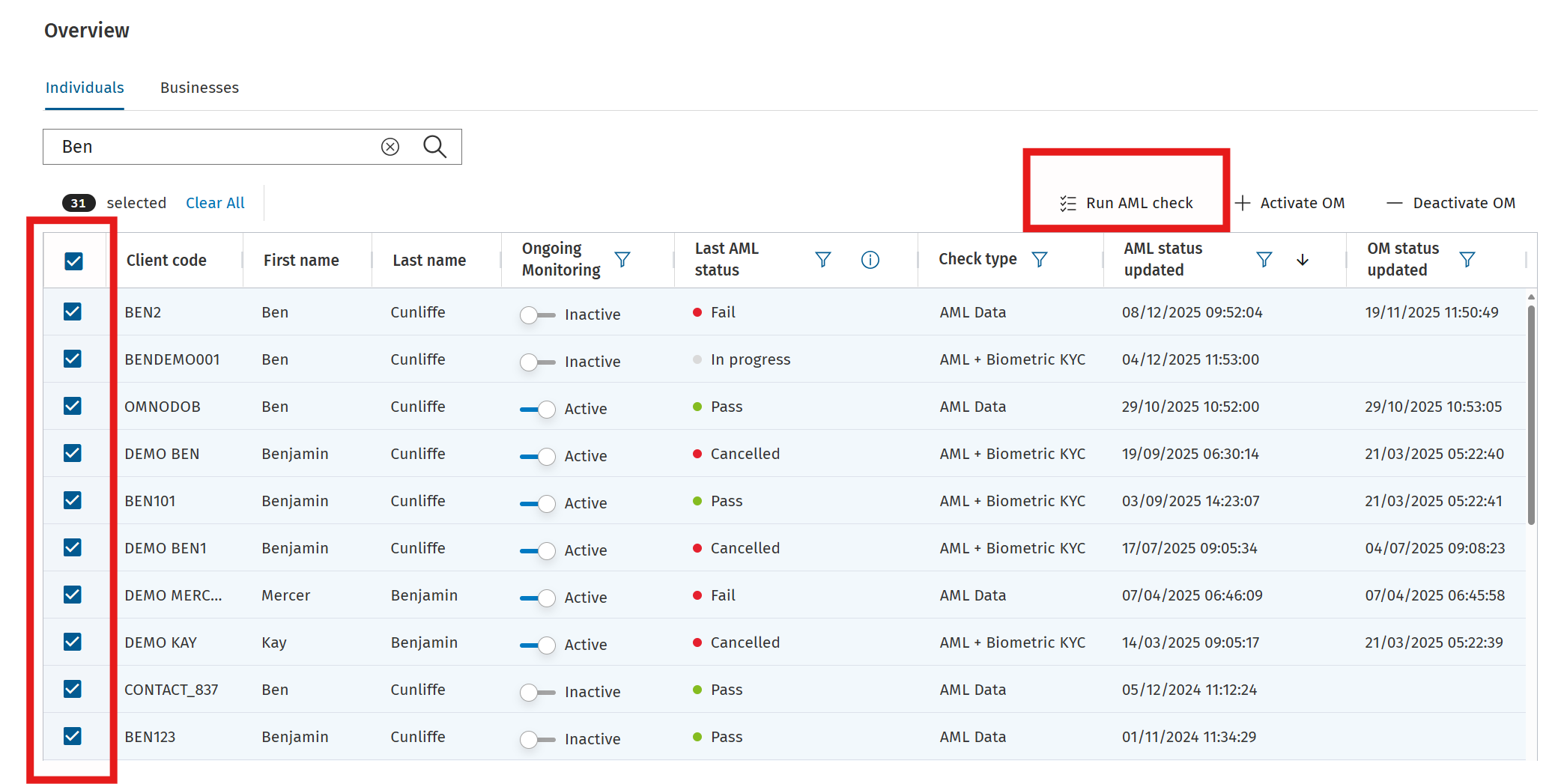Click the magnifying glass search icon

[434, 147]
